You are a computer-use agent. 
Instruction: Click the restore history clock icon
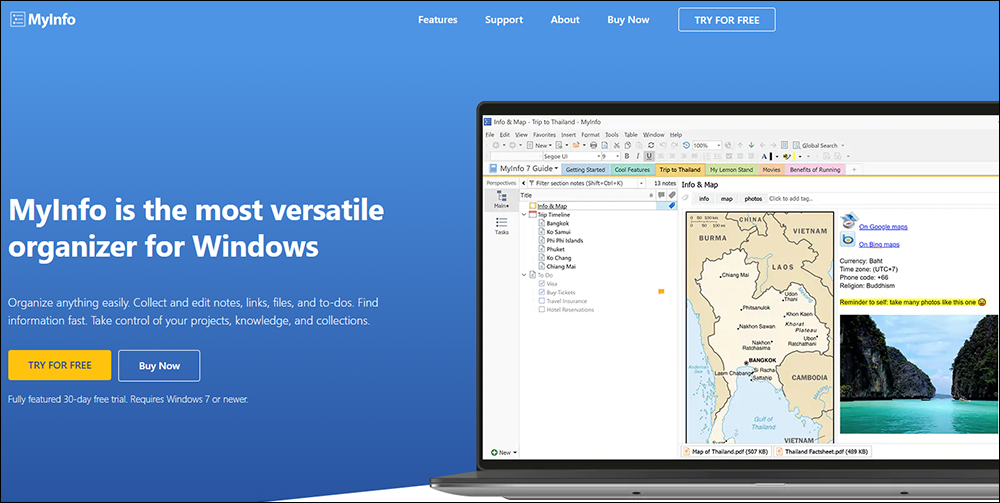686,145
